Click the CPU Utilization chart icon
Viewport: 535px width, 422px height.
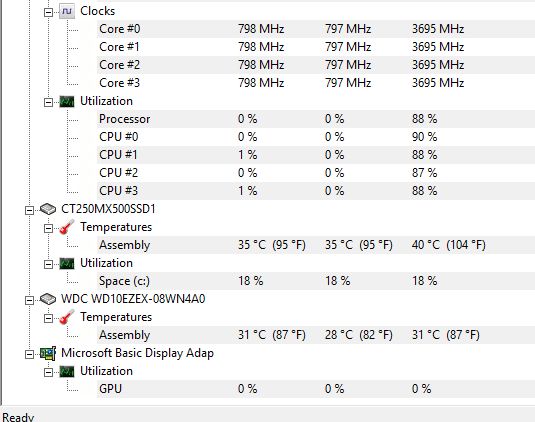pos(67,101)
